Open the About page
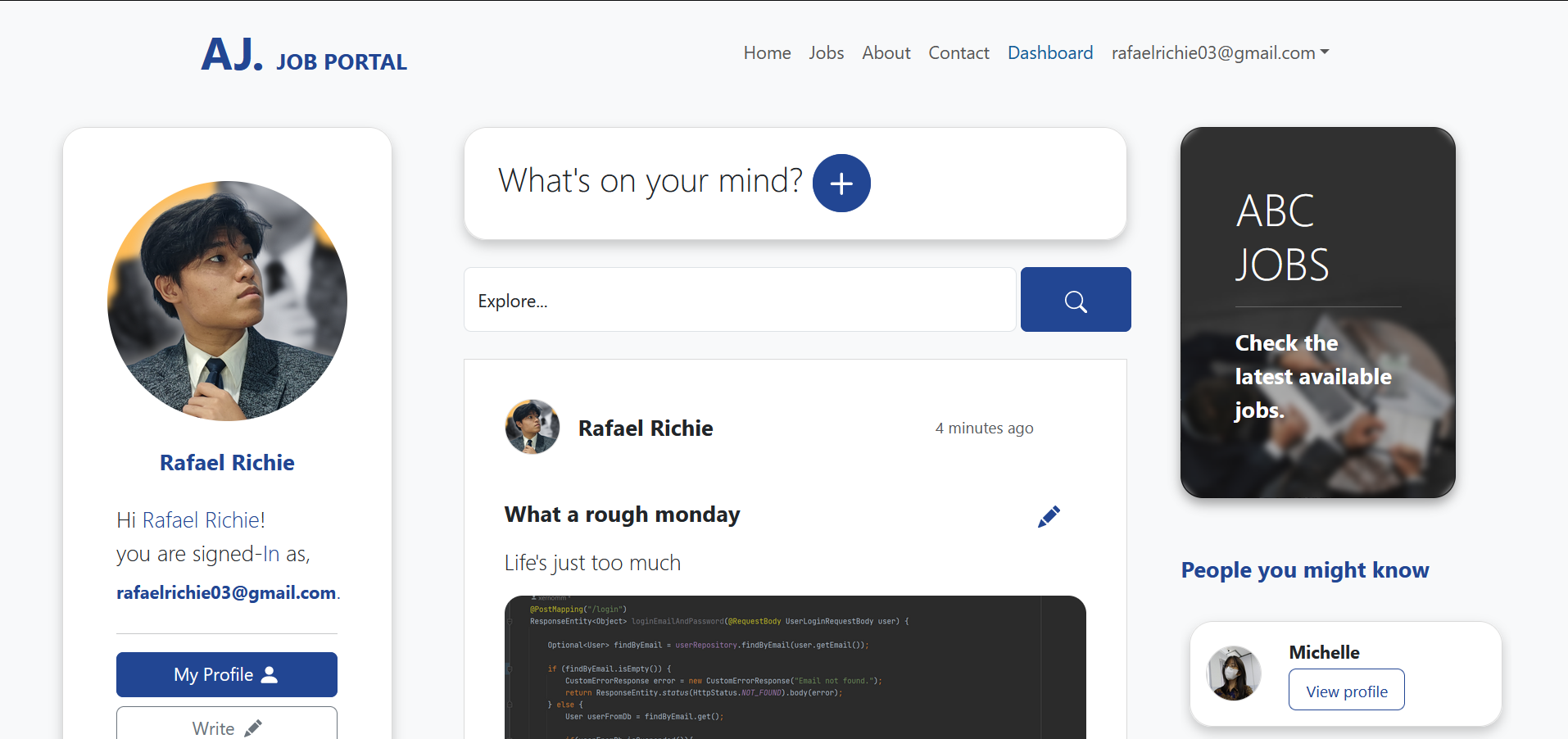The image size is (1568, 739). 886,53
